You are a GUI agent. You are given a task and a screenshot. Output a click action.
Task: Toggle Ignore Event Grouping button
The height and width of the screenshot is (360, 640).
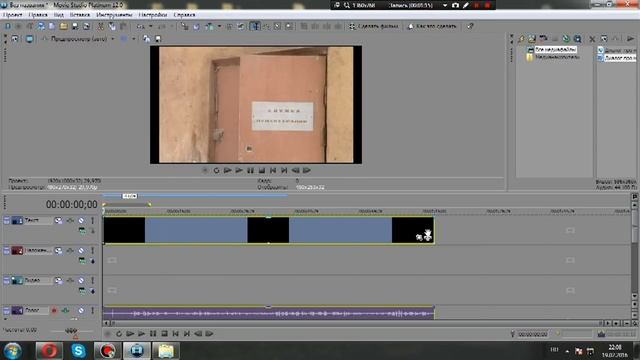coord(241,26)
